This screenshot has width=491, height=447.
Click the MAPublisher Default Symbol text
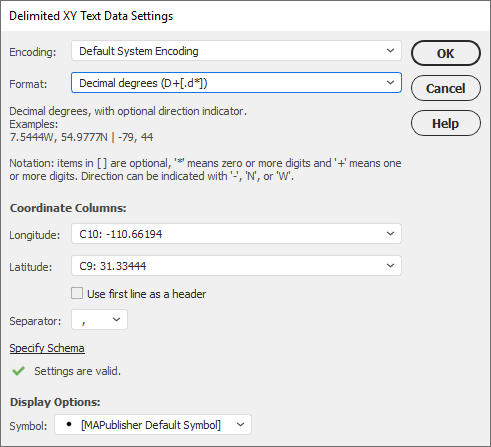[x=151, y=425]
